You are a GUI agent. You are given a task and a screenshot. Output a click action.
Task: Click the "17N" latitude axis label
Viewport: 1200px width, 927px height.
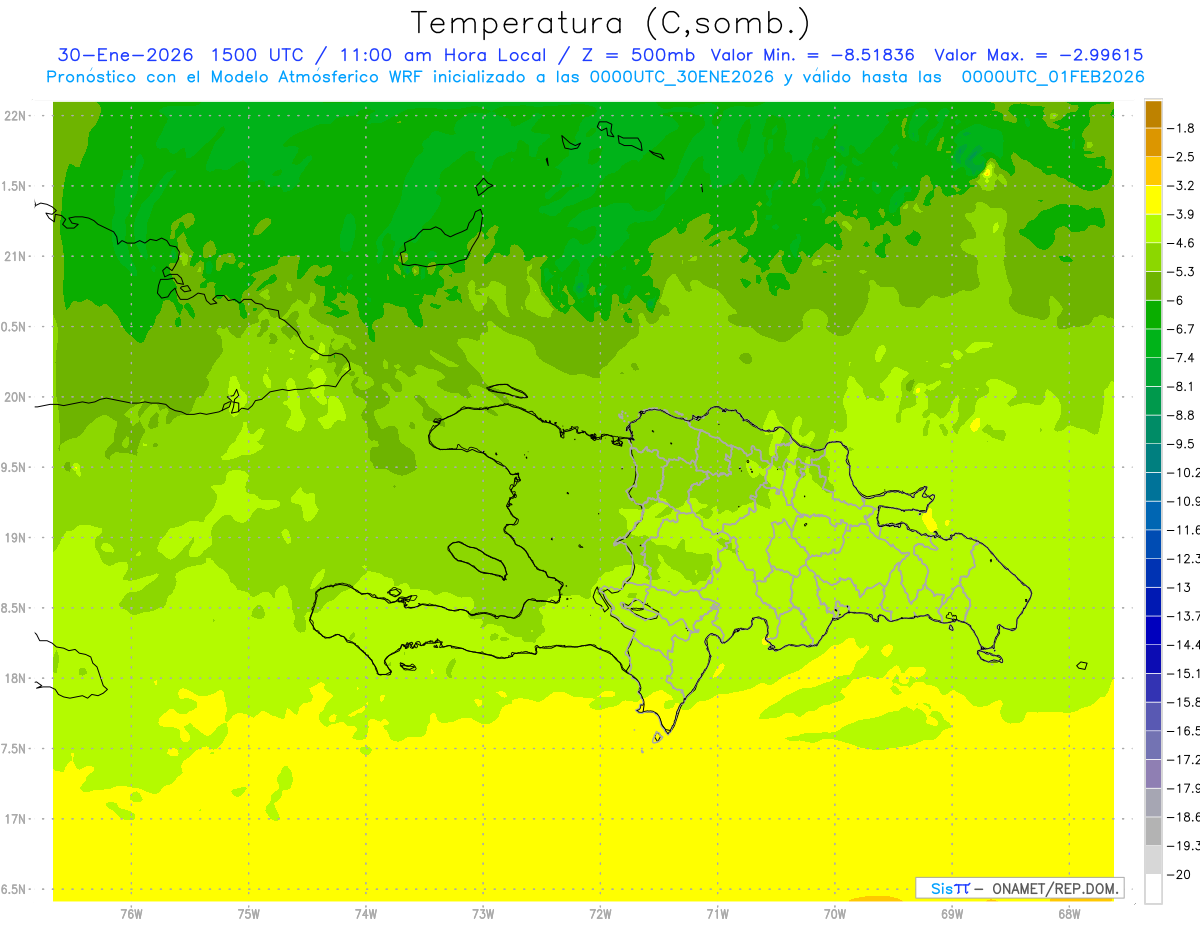point(17,819)
